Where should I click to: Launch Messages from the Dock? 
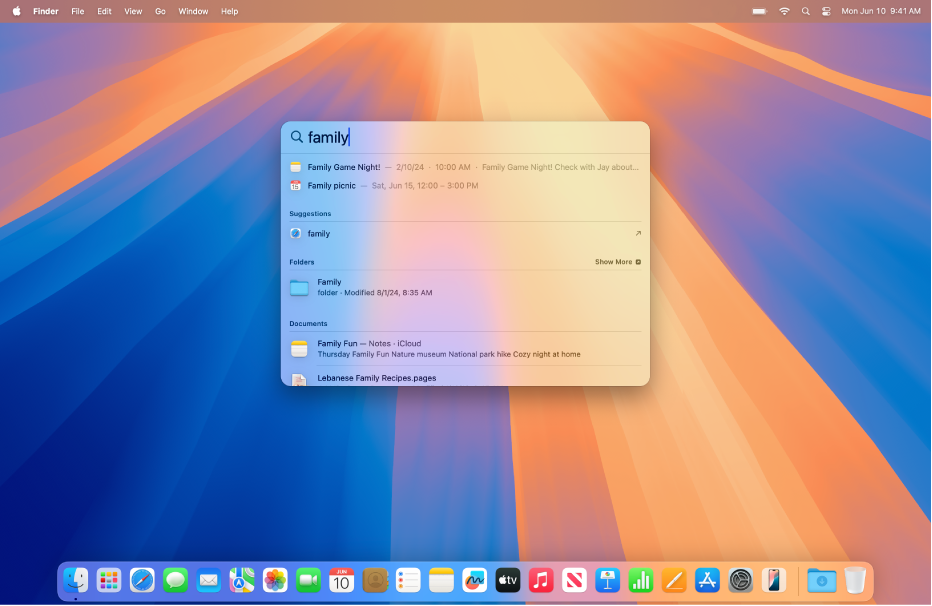click(175, 580)
